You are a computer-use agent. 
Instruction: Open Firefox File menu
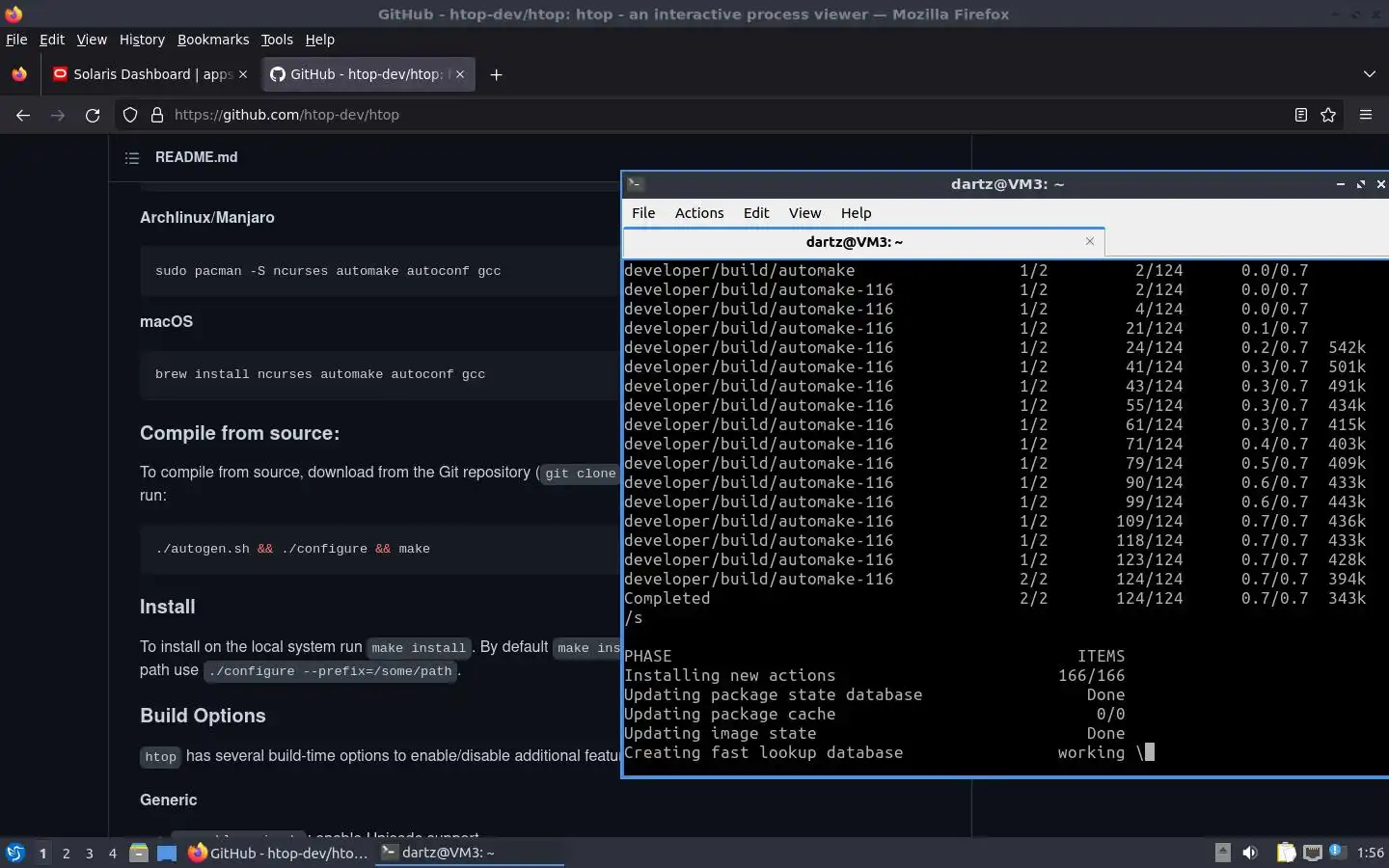[x=16, y=40]
